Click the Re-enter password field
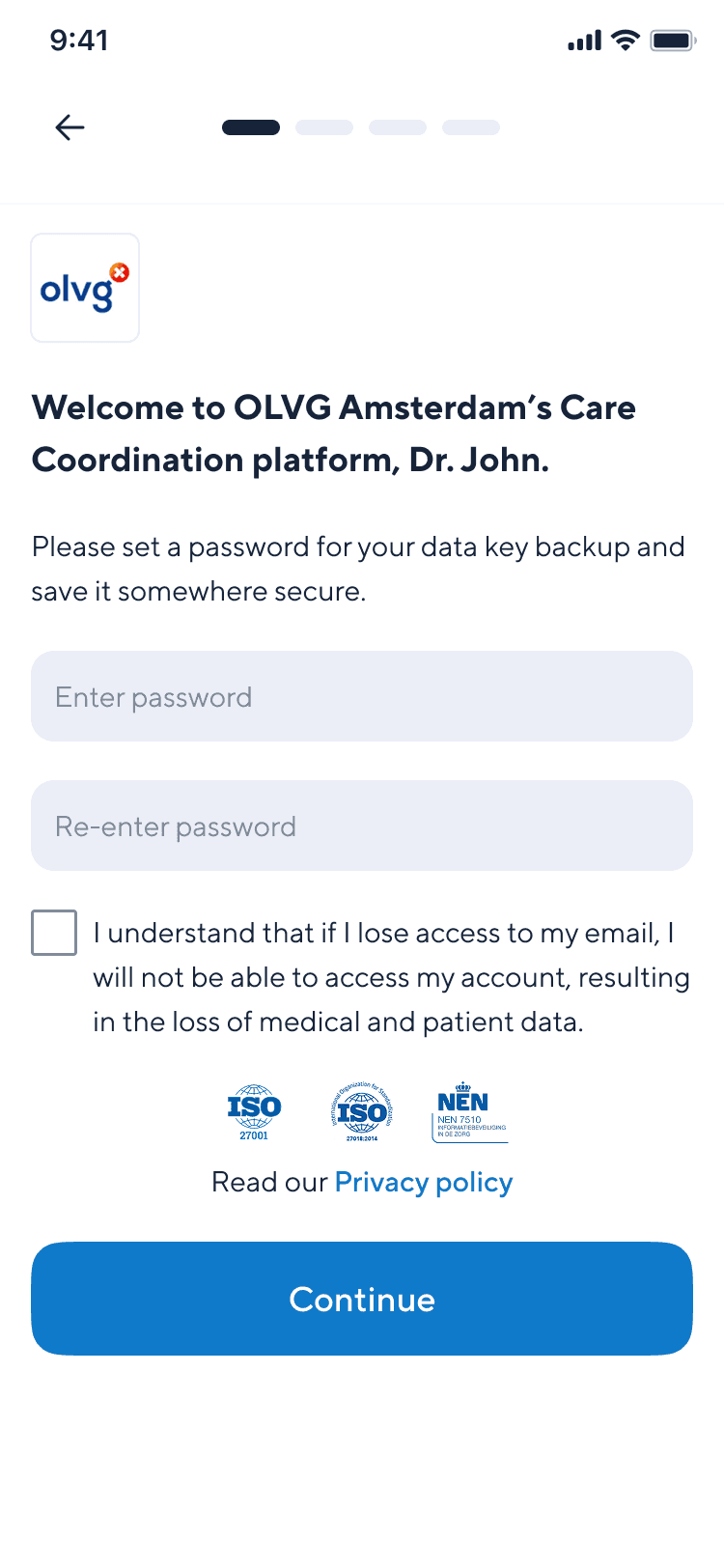 [x=362, y=826]
